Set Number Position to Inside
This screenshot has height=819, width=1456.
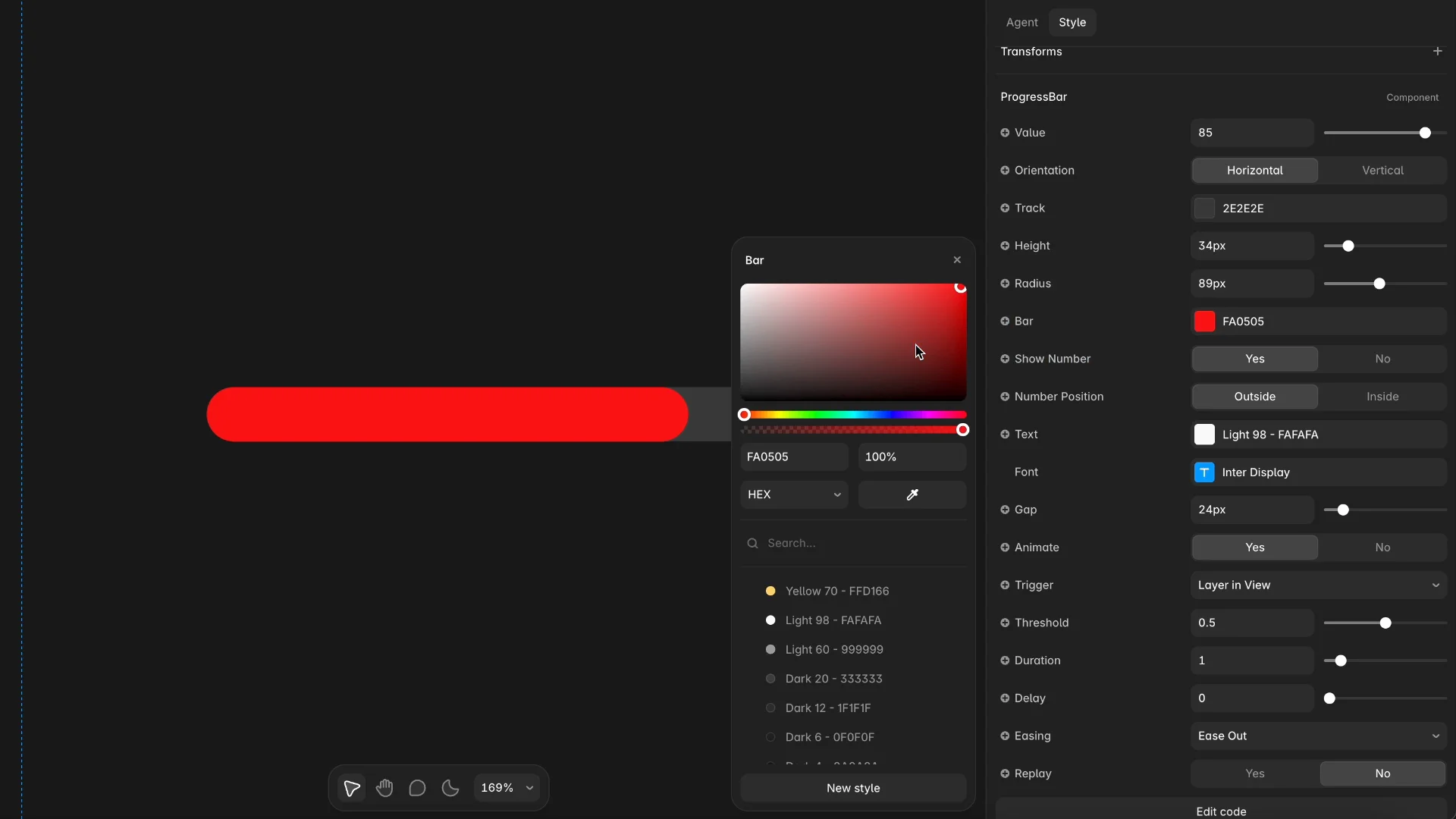coord(1382,397)
